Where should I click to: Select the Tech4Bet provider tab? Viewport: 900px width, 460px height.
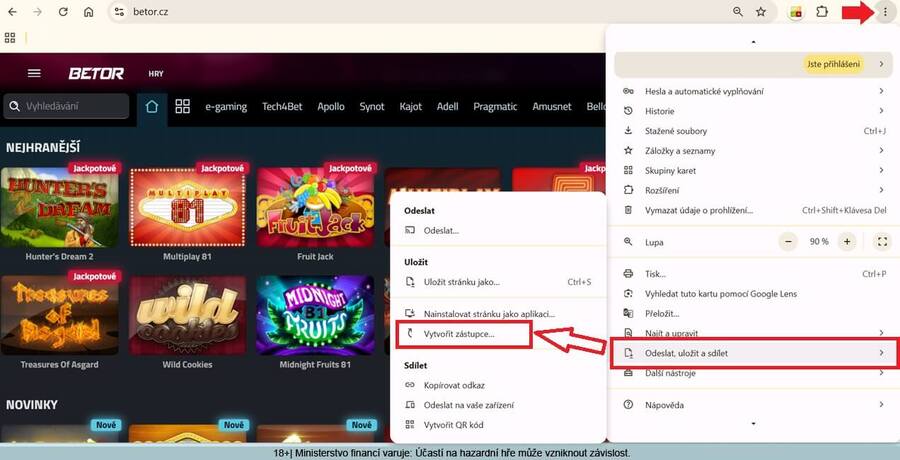282,107
